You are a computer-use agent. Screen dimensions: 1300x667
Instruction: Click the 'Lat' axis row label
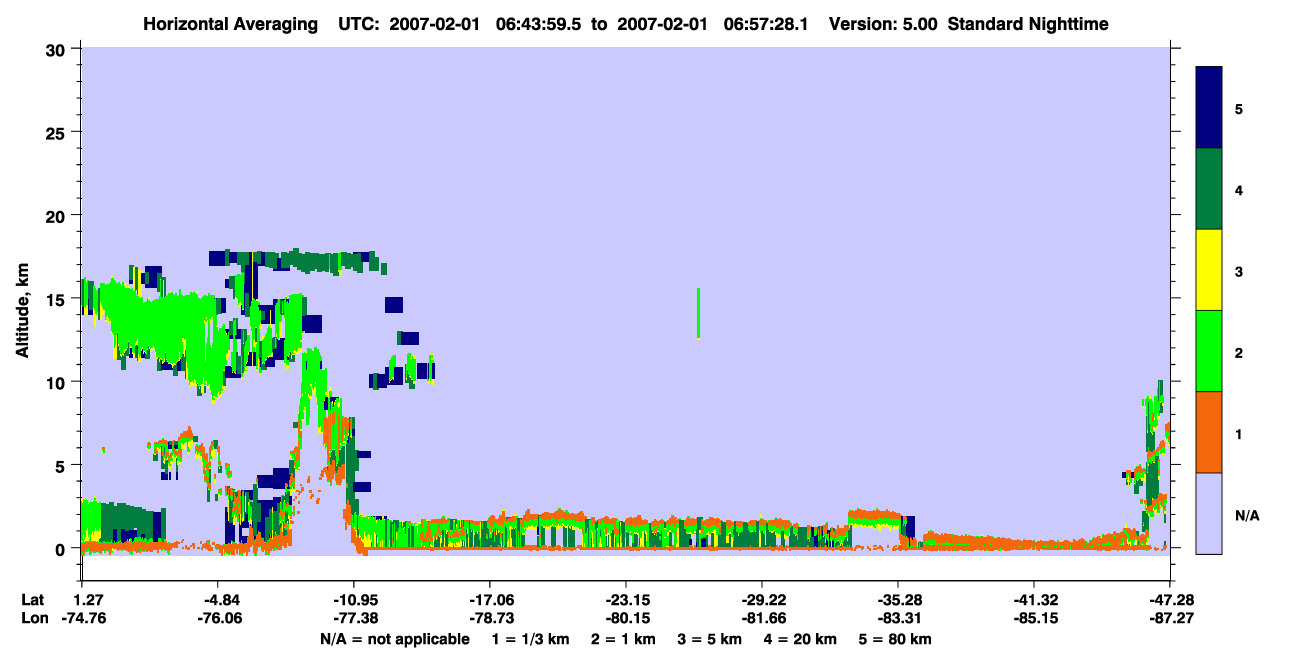(32, 600)
